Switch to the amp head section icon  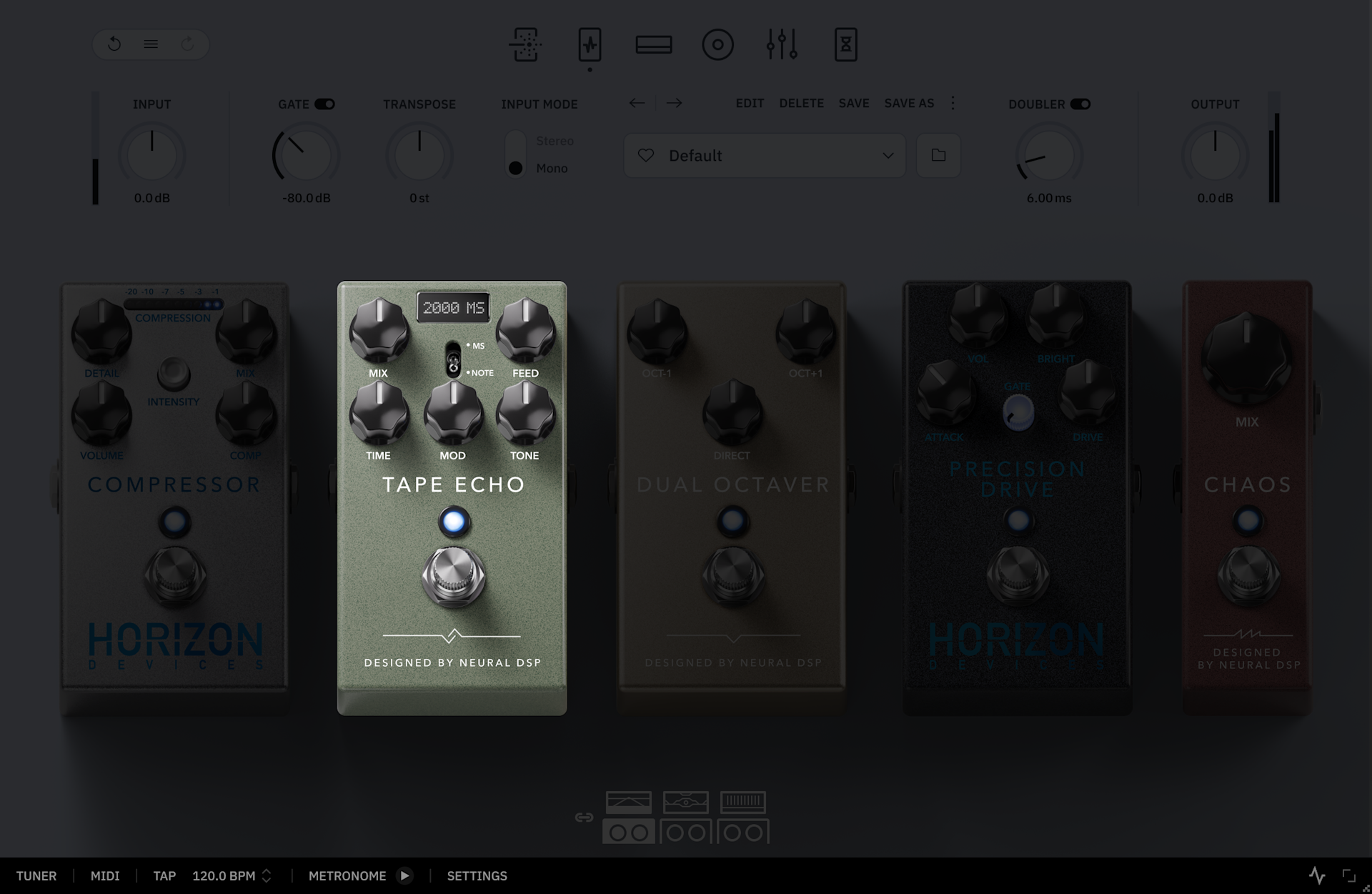[x=654, y=44]
